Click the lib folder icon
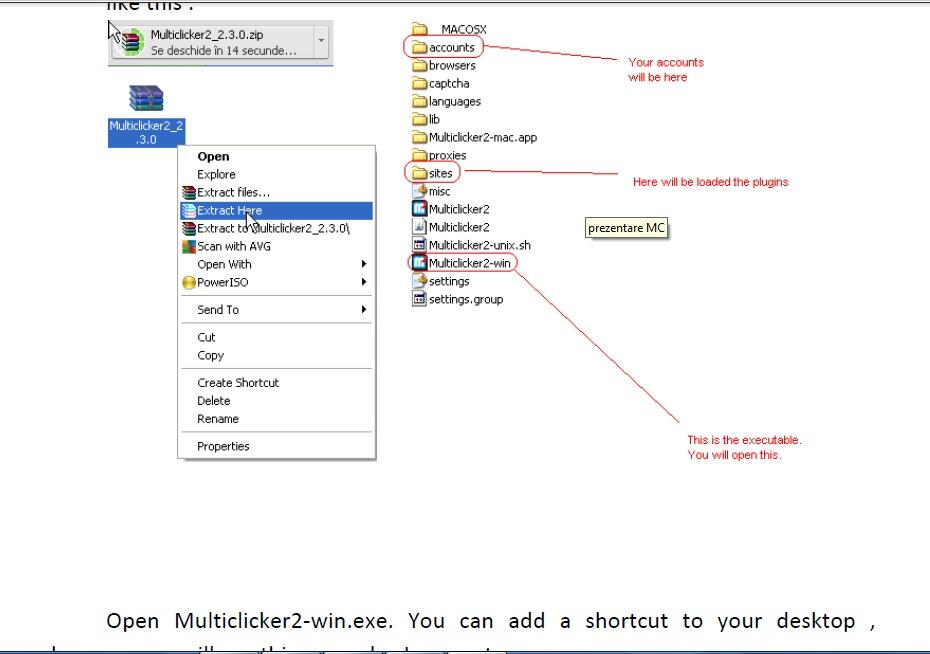 point(419,119)
